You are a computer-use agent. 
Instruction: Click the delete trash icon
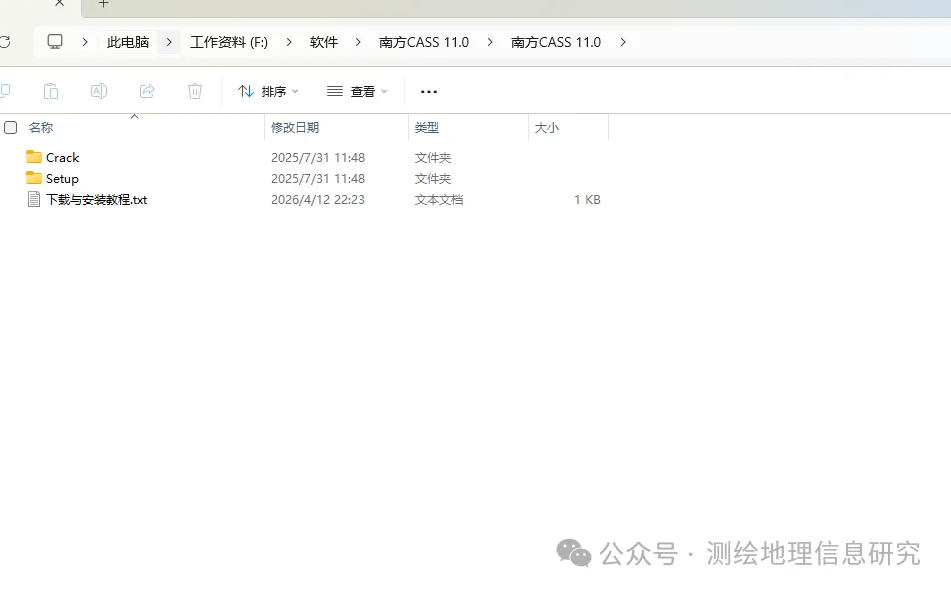[x=195, y=92]
